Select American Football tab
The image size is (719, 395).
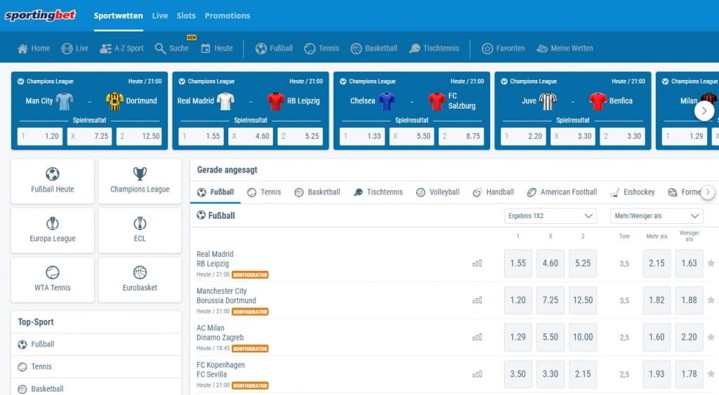click(562, 192)
